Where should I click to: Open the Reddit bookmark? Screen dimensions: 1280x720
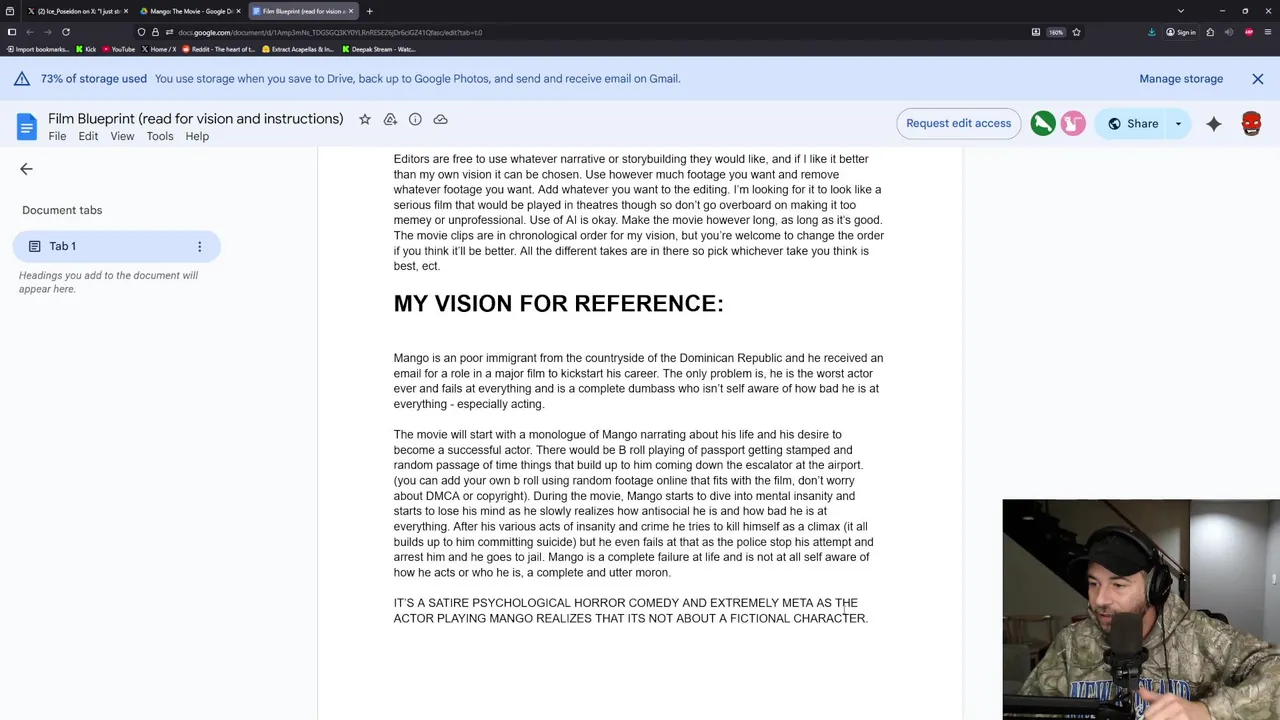(219, 49)
